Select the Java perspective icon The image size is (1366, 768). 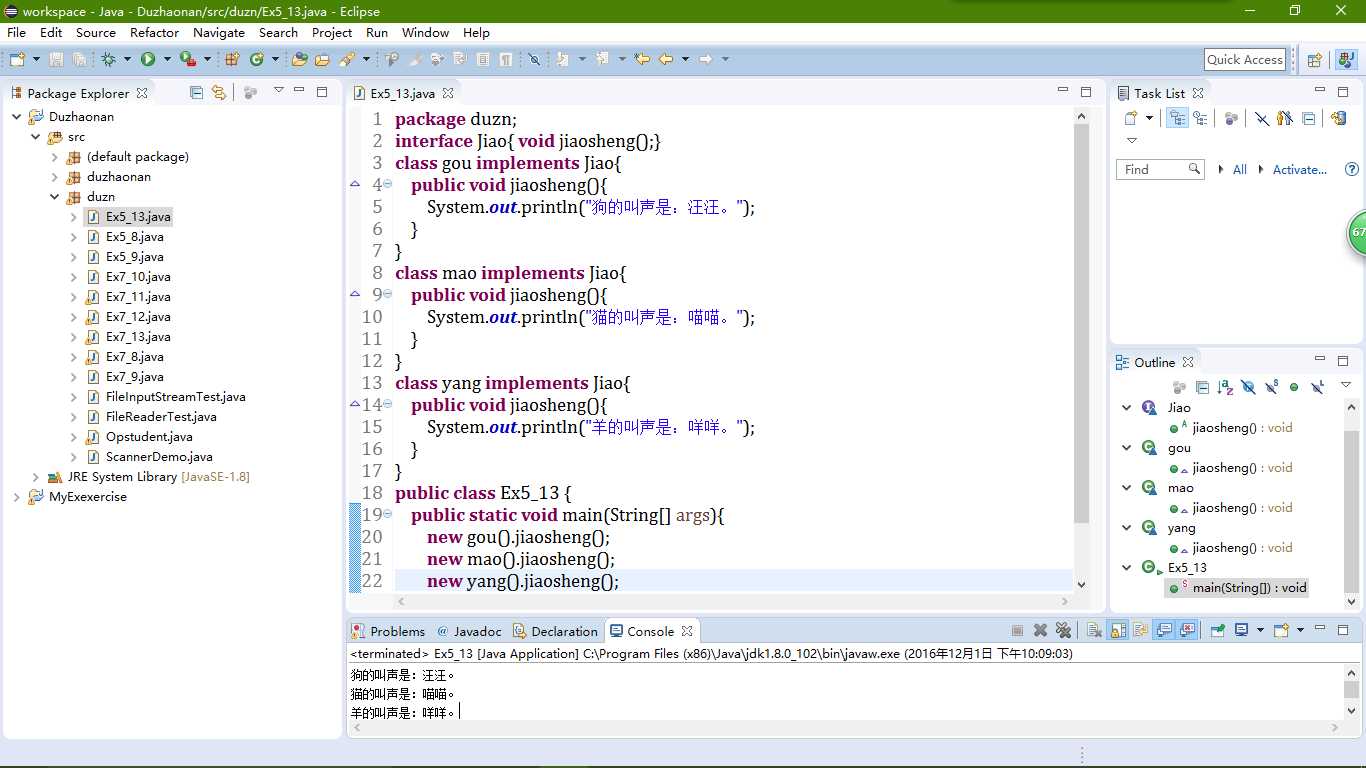click(x=1346, y=60)
